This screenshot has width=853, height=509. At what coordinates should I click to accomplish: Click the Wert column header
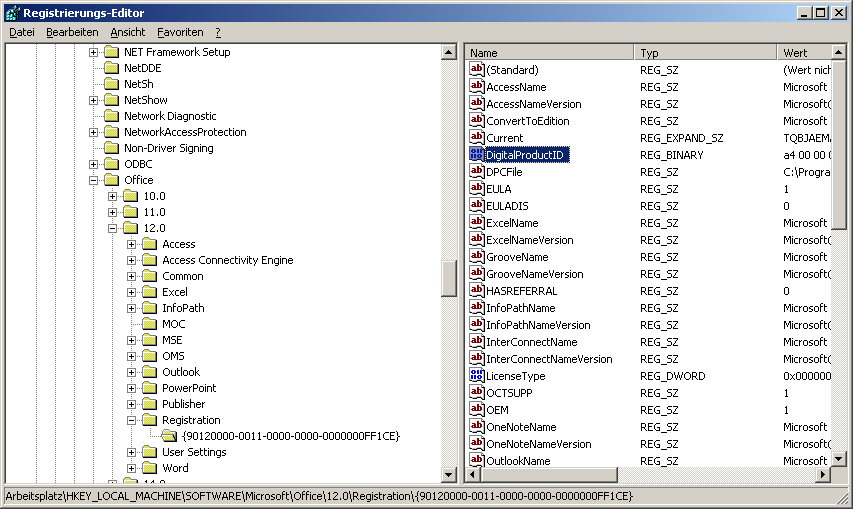(x=804, y=53)
